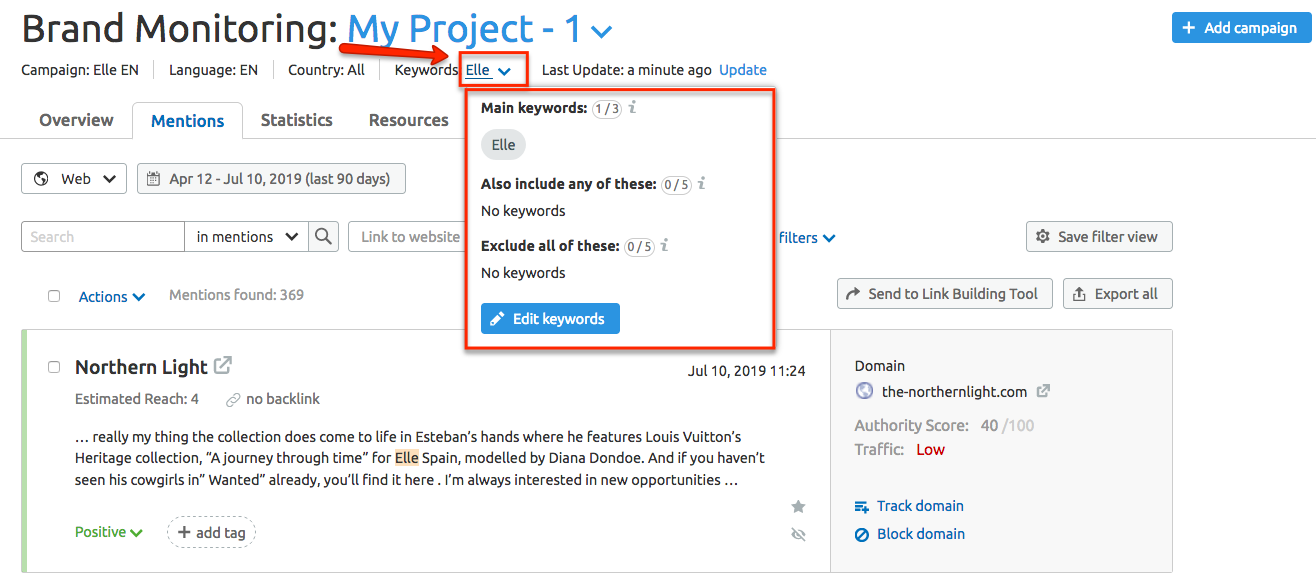Open Northern Light external link icon

(x=223, y=366)
